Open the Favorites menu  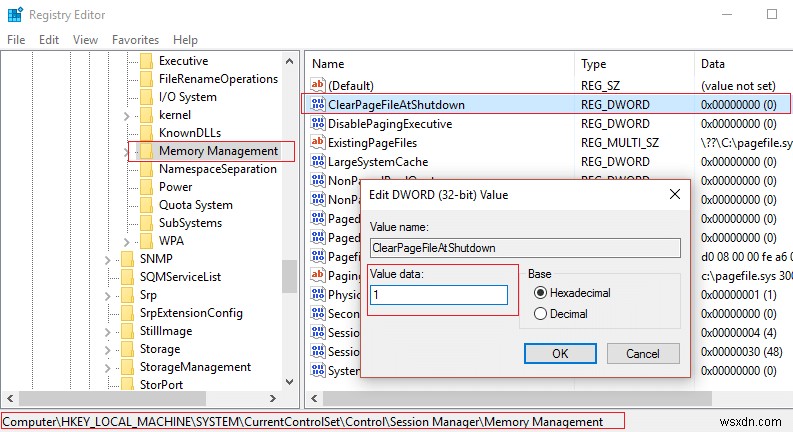(x=136, y=39)
